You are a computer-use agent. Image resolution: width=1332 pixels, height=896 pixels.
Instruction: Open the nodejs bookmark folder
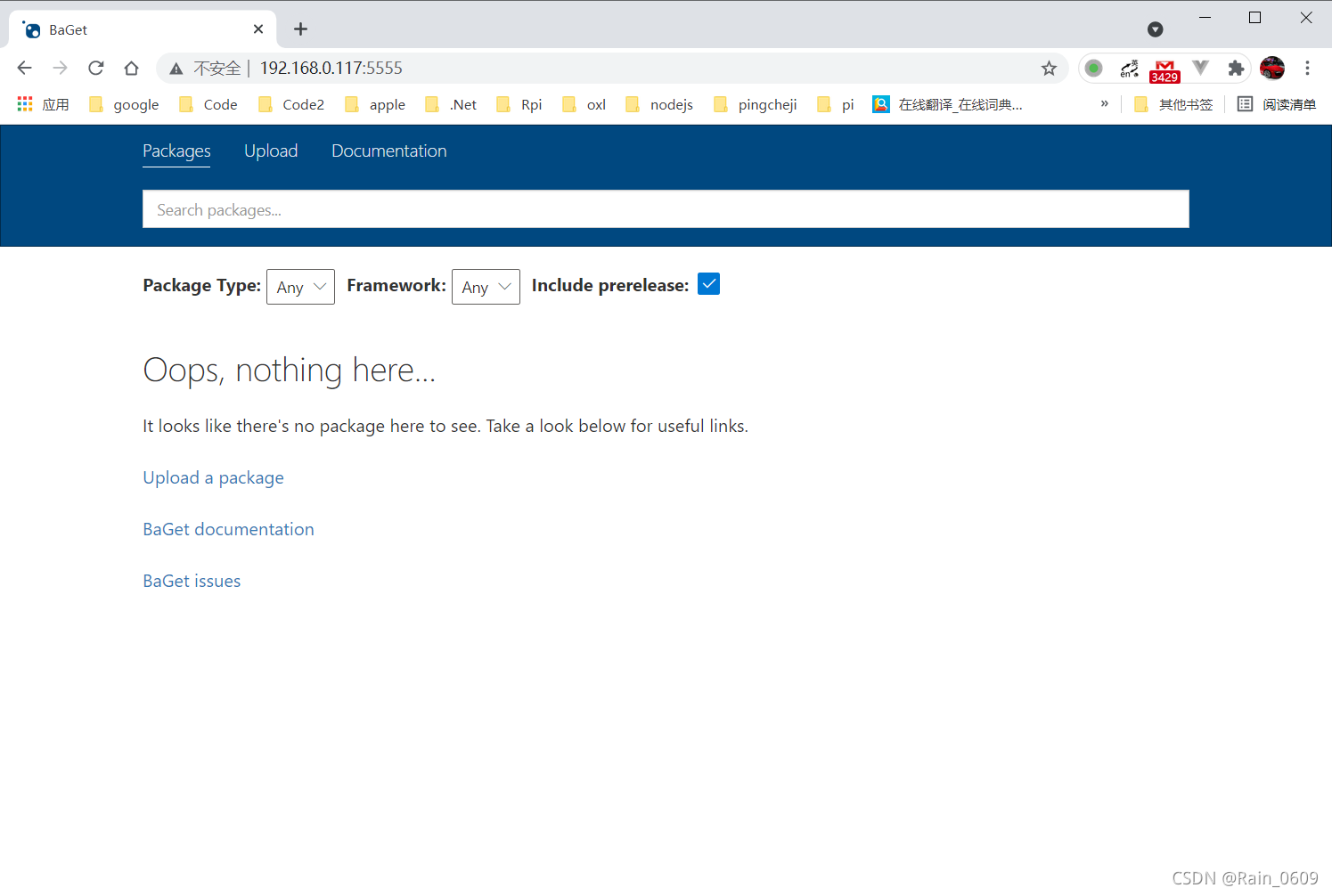tap(659, 104)
